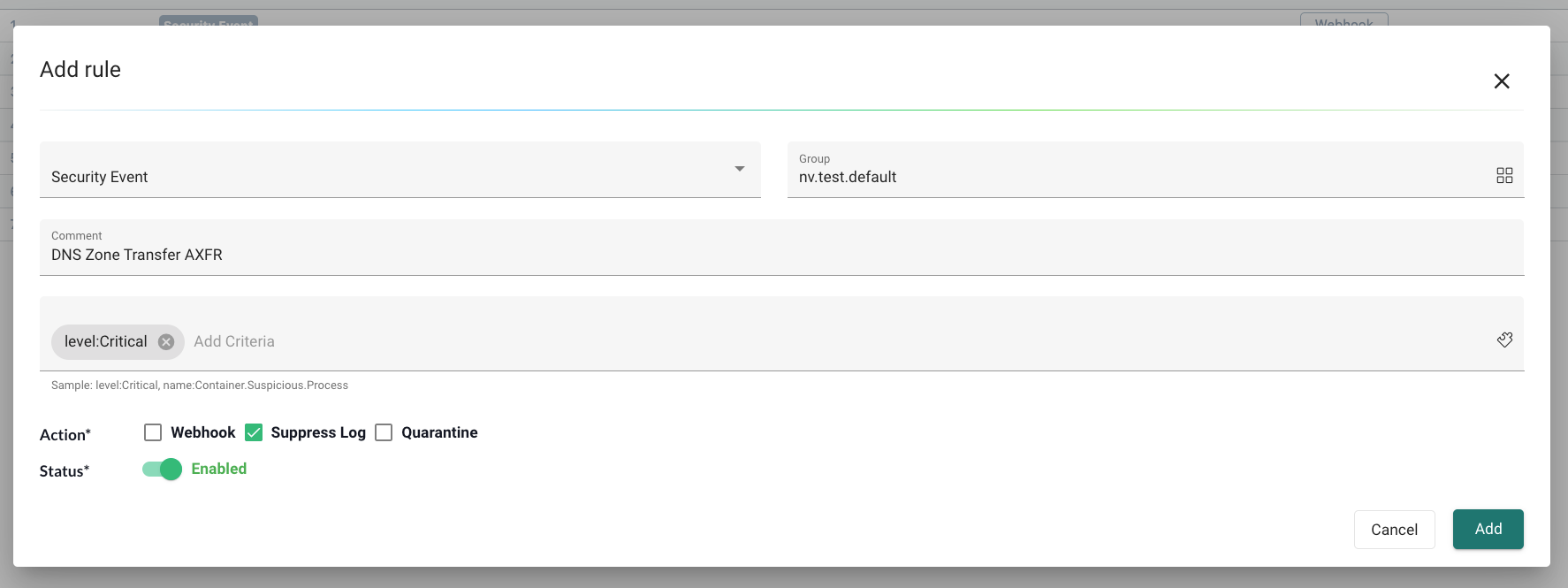Enable the Webhook action checkbox
Viewport: 1568px width, 588px height.
(153, 432)
